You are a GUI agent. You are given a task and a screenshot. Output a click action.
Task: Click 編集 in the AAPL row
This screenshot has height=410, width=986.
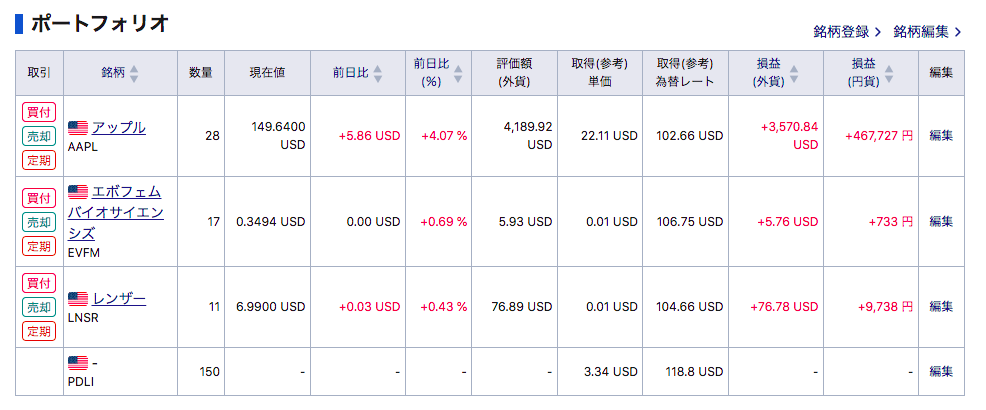coord(941,136)
